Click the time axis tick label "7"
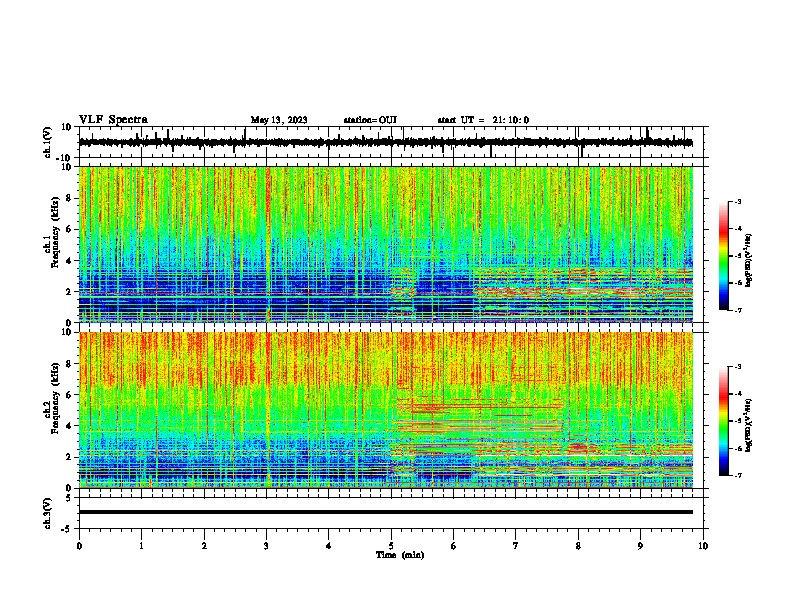The image size is (792, 612). (x=516, y=546)
